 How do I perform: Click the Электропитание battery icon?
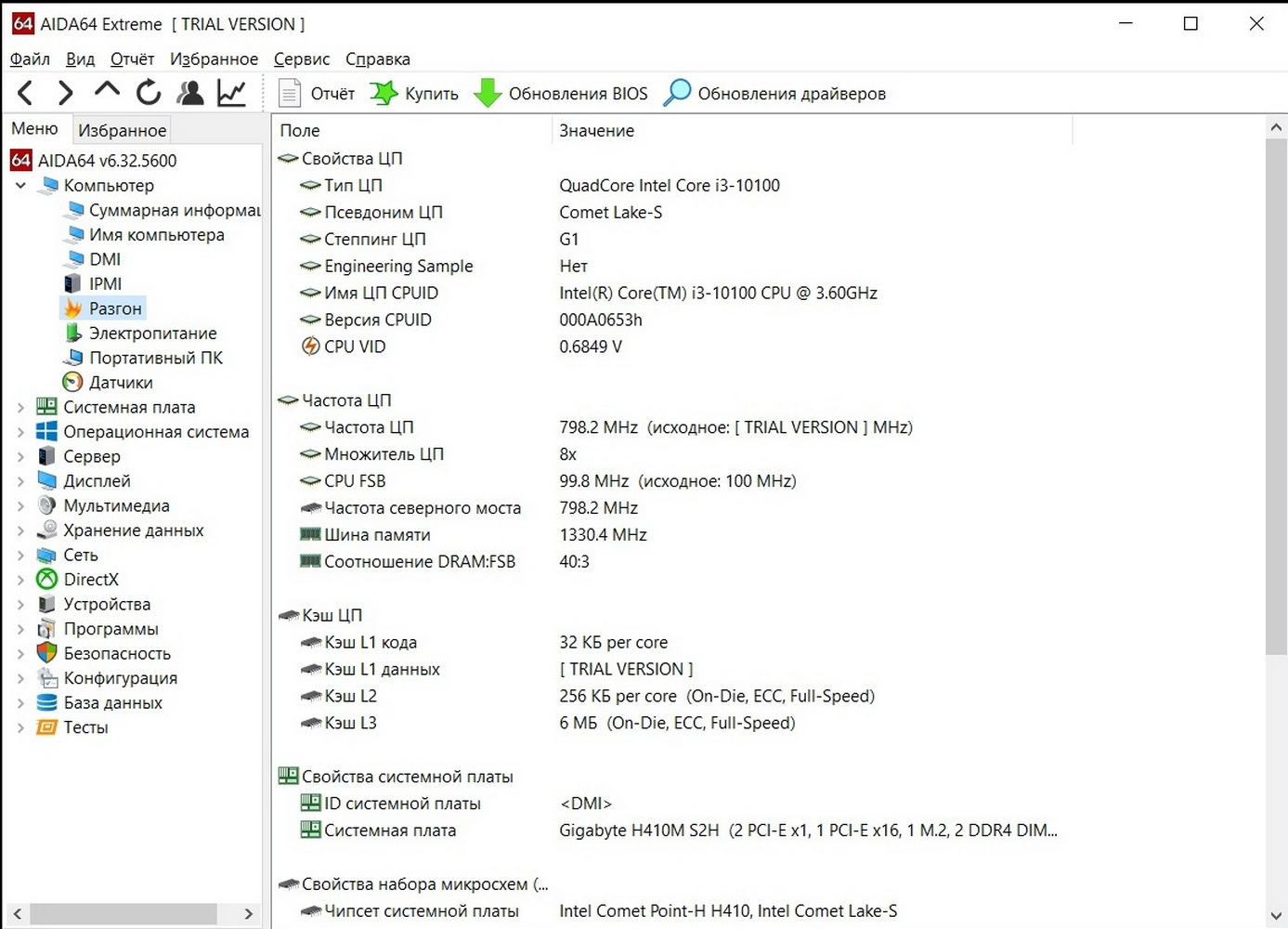click(73, 333)
